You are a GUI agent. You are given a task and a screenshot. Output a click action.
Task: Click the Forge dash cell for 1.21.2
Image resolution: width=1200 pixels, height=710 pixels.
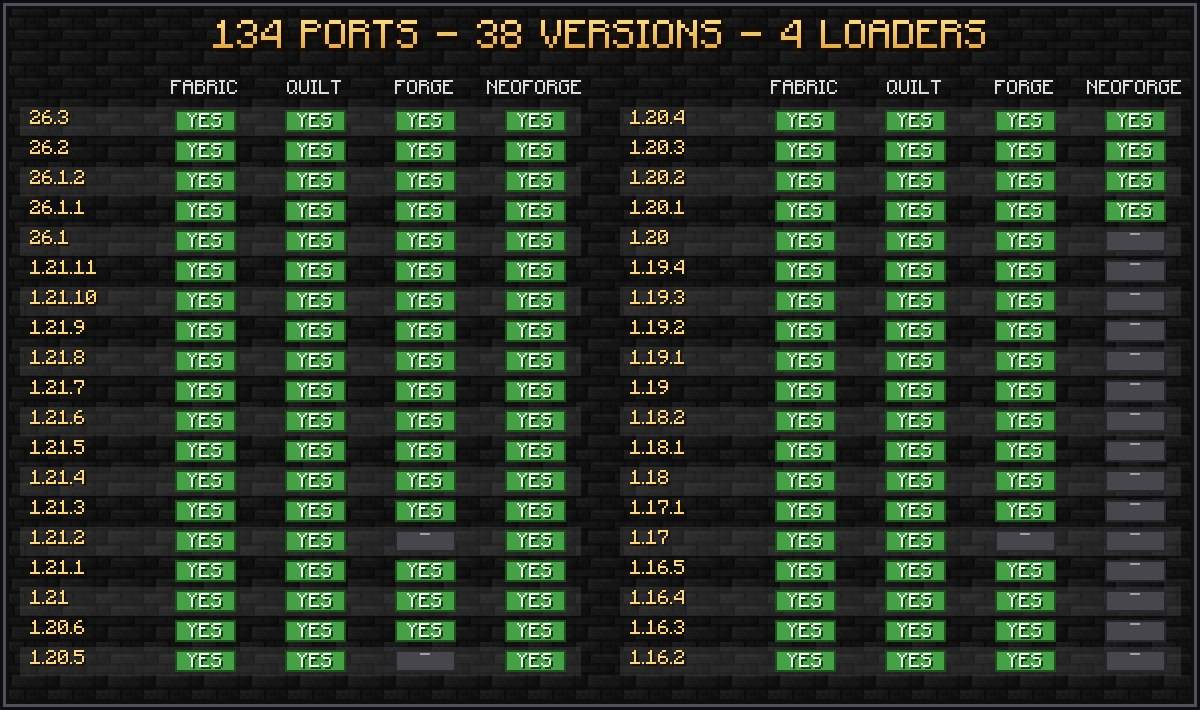tap(425, 541)
